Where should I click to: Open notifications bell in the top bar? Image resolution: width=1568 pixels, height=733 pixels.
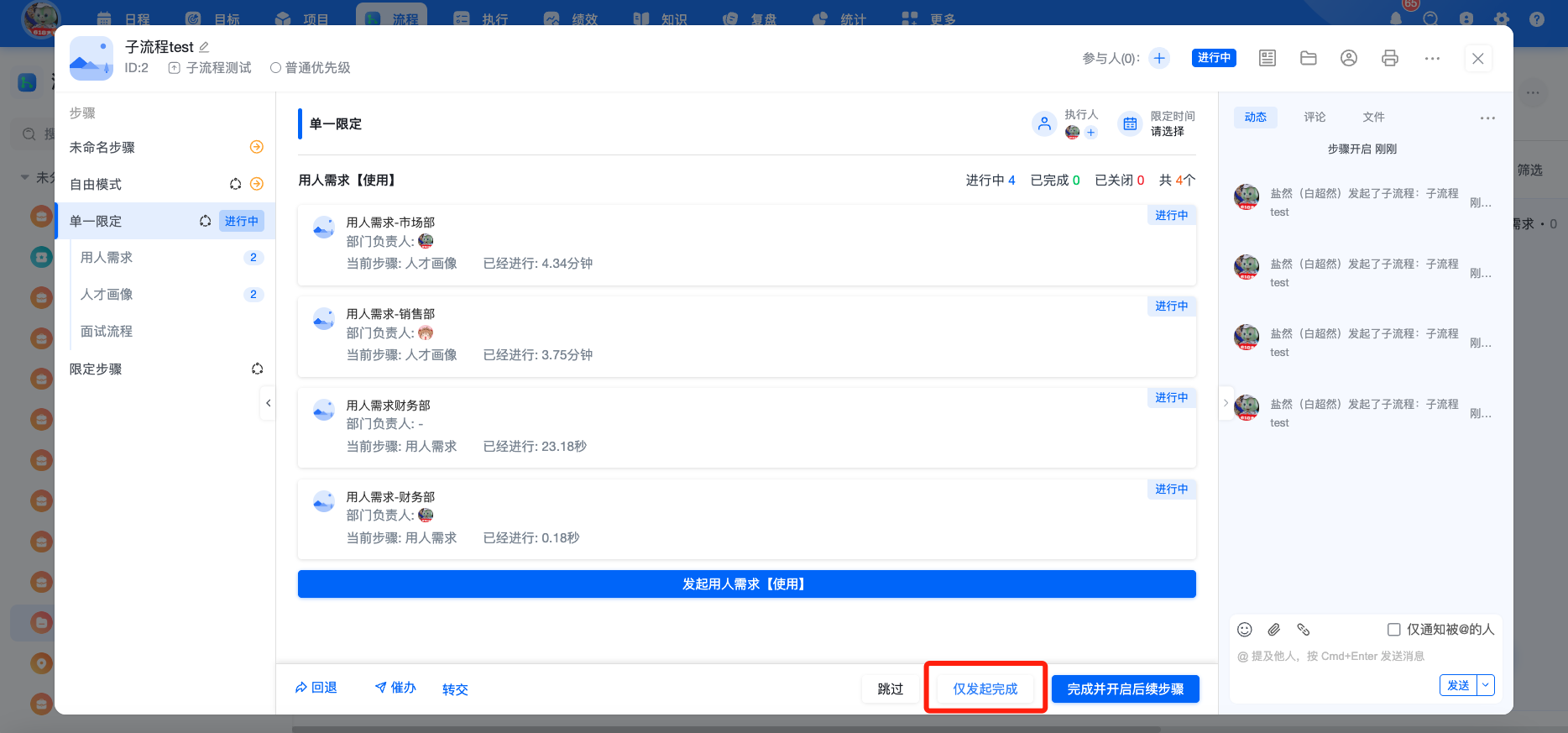1396,18
